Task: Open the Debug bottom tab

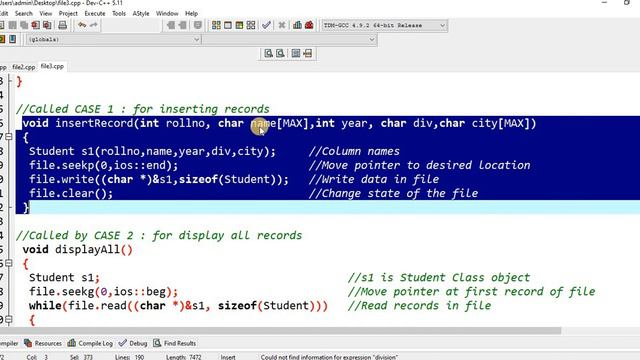Action: pos(133,343)
